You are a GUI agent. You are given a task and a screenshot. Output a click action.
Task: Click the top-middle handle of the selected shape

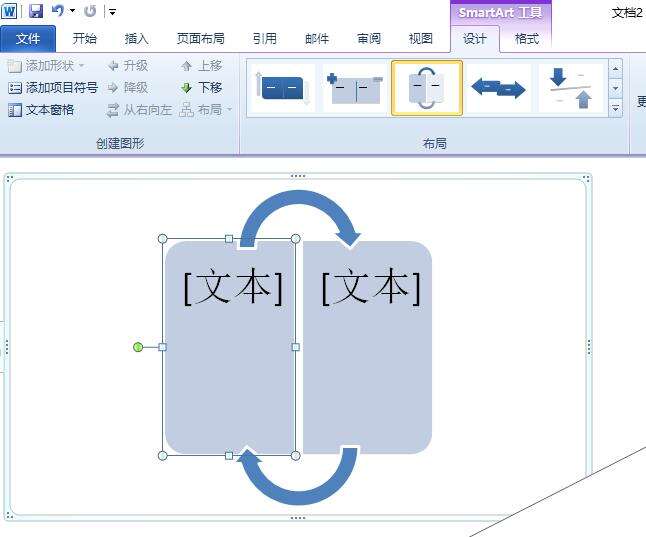(x=229, y=239)
